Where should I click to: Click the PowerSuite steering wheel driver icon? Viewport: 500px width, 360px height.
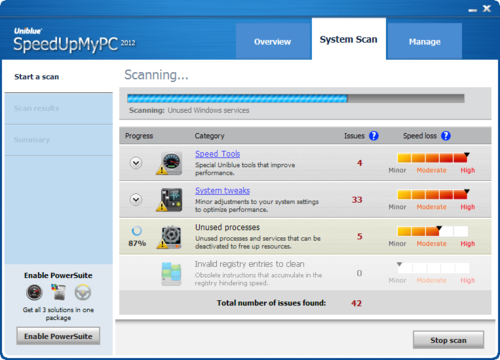[83, 292]
